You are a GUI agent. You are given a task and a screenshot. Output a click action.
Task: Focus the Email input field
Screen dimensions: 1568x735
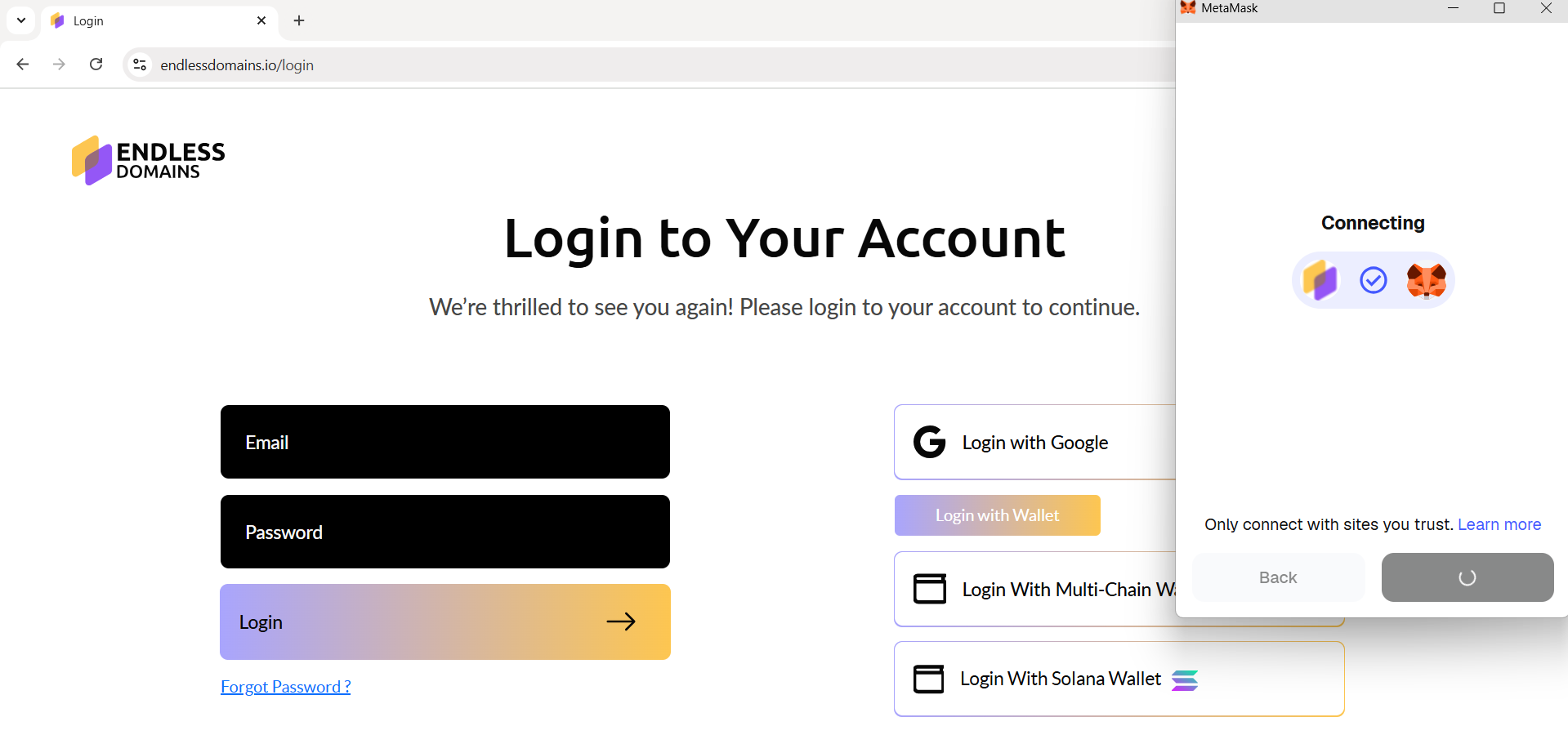(x=444, y=442)
